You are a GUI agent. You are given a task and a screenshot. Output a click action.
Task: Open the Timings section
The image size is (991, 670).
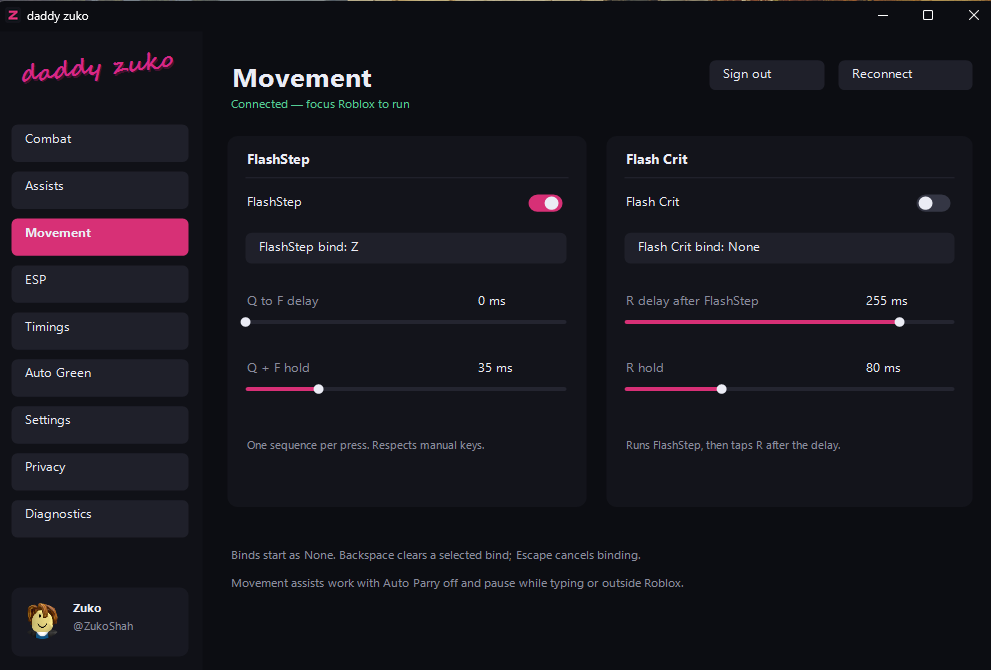pos(100,331)
